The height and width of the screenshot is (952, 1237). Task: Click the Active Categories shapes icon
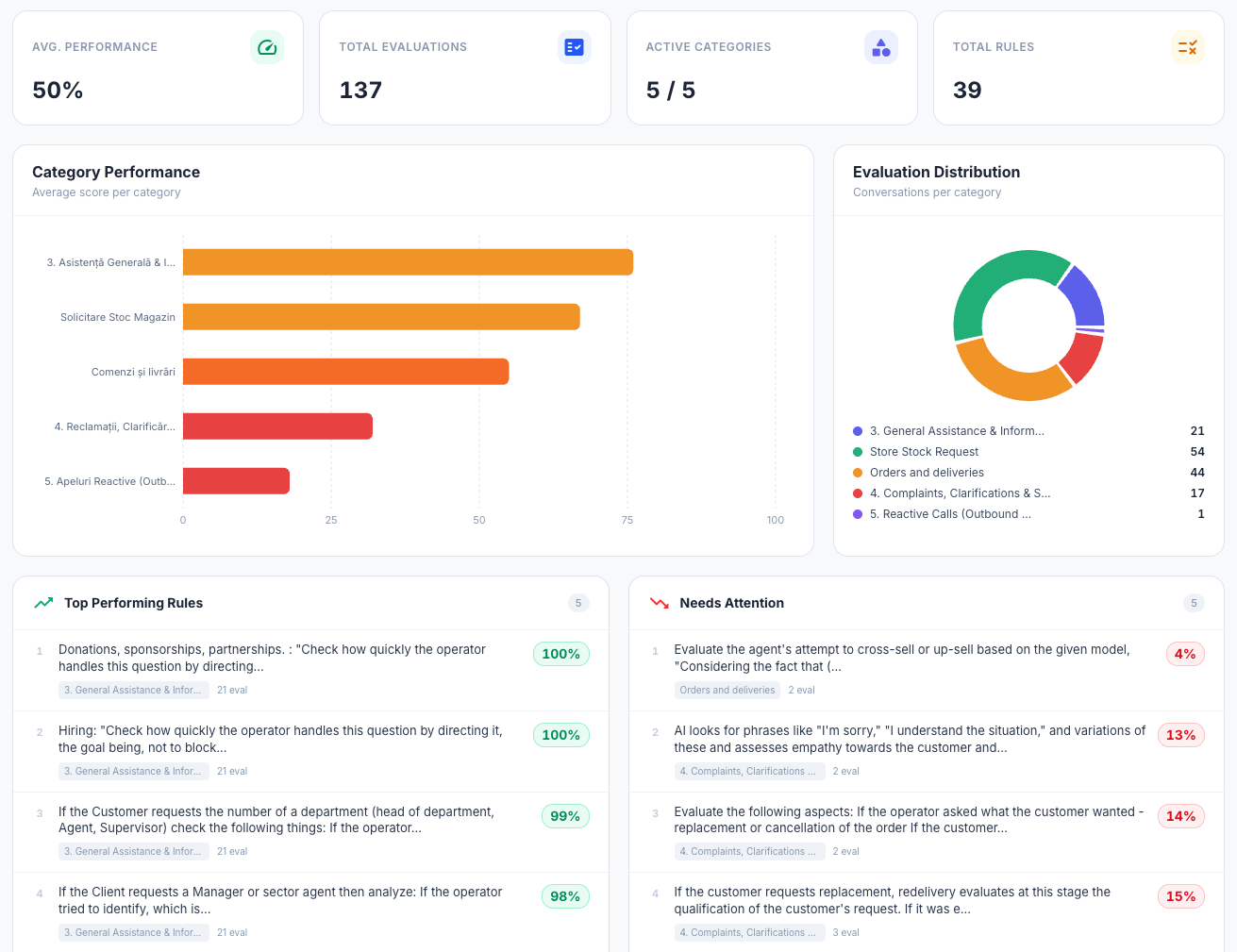880,46
